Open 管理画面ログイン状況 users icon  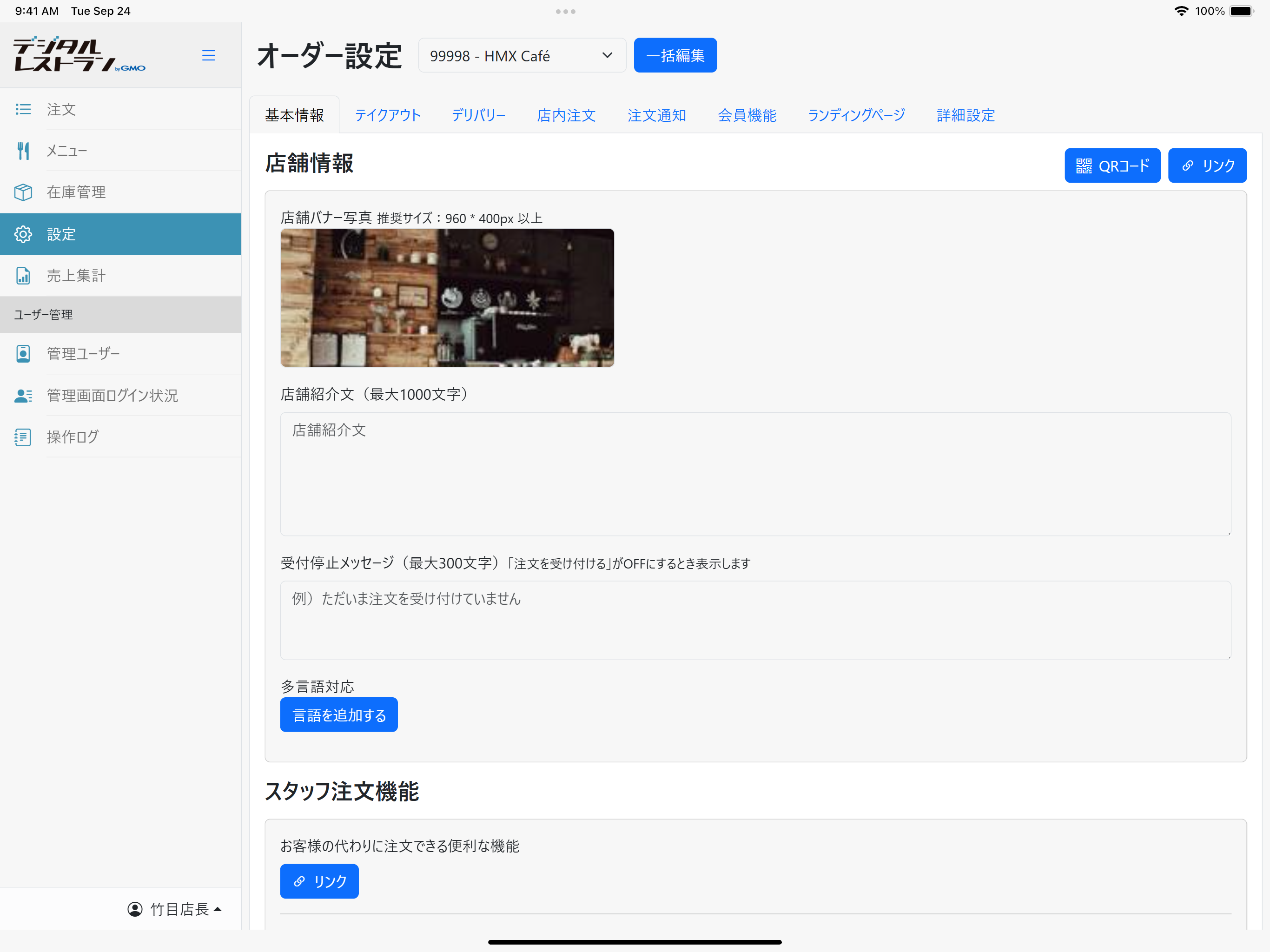click(x=23, y=395)
